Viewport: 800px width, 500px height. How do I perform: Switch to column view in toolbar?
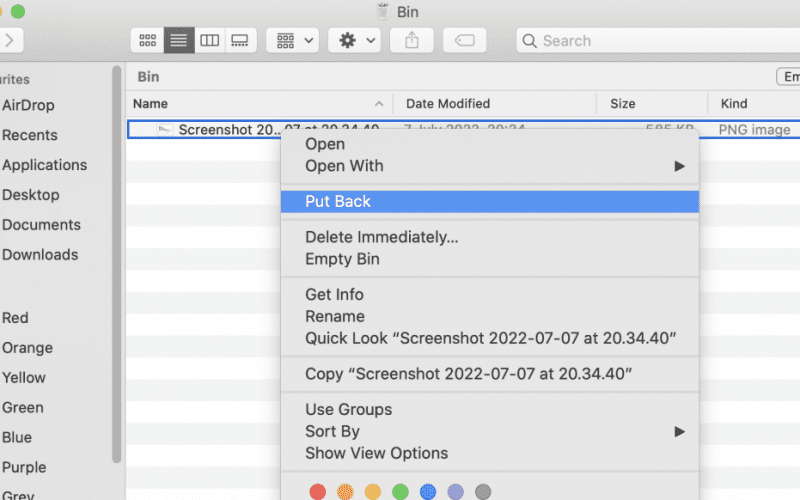209,41
